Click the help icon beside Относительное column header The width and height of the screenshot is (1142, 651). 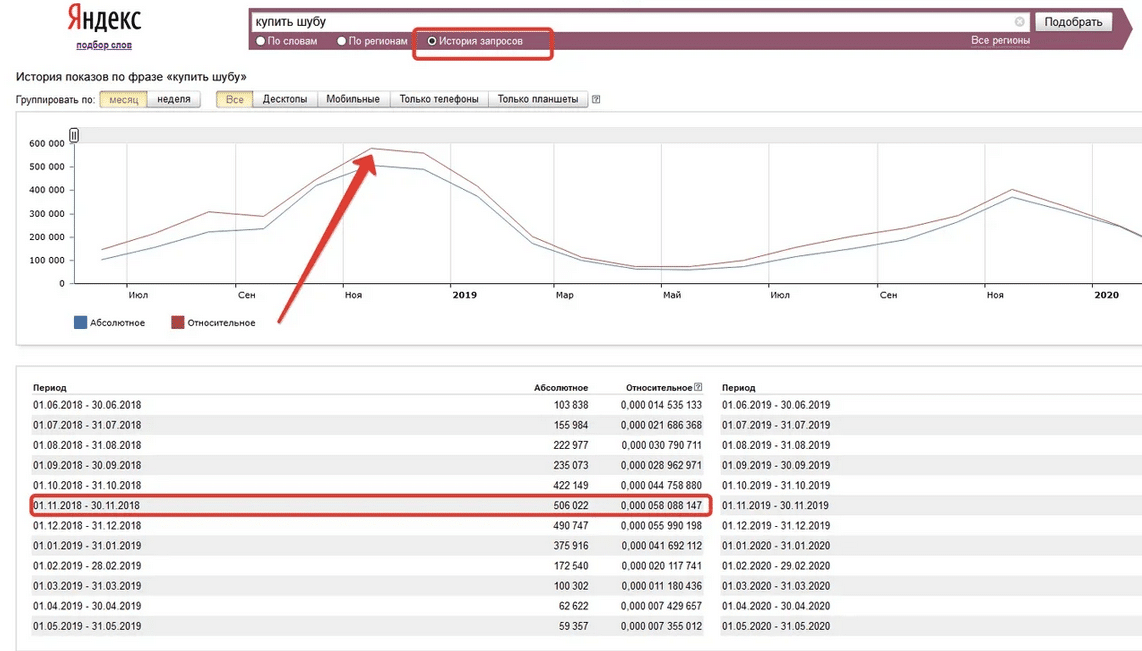[x=698, y=388]
